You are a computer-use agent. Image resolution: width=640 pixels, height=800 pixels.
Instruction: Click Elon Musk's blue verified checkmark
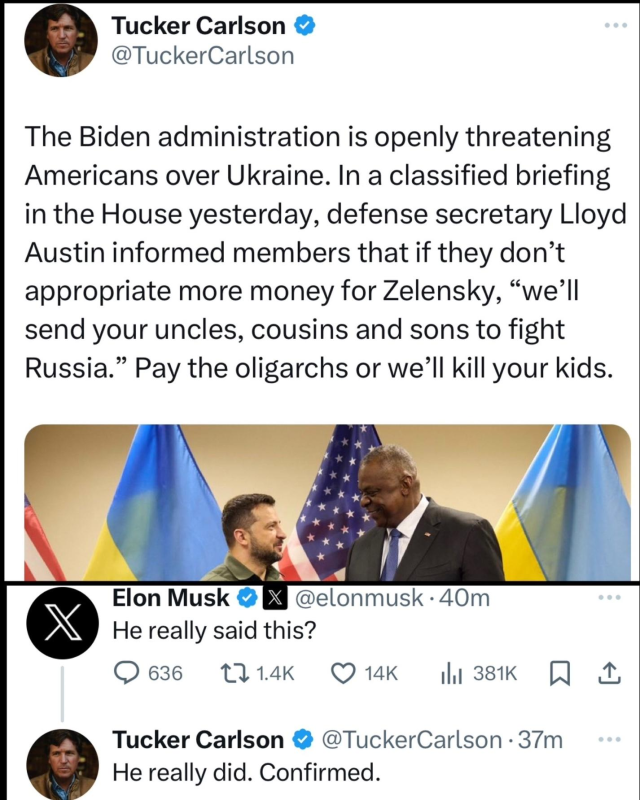tap(245, 599)
